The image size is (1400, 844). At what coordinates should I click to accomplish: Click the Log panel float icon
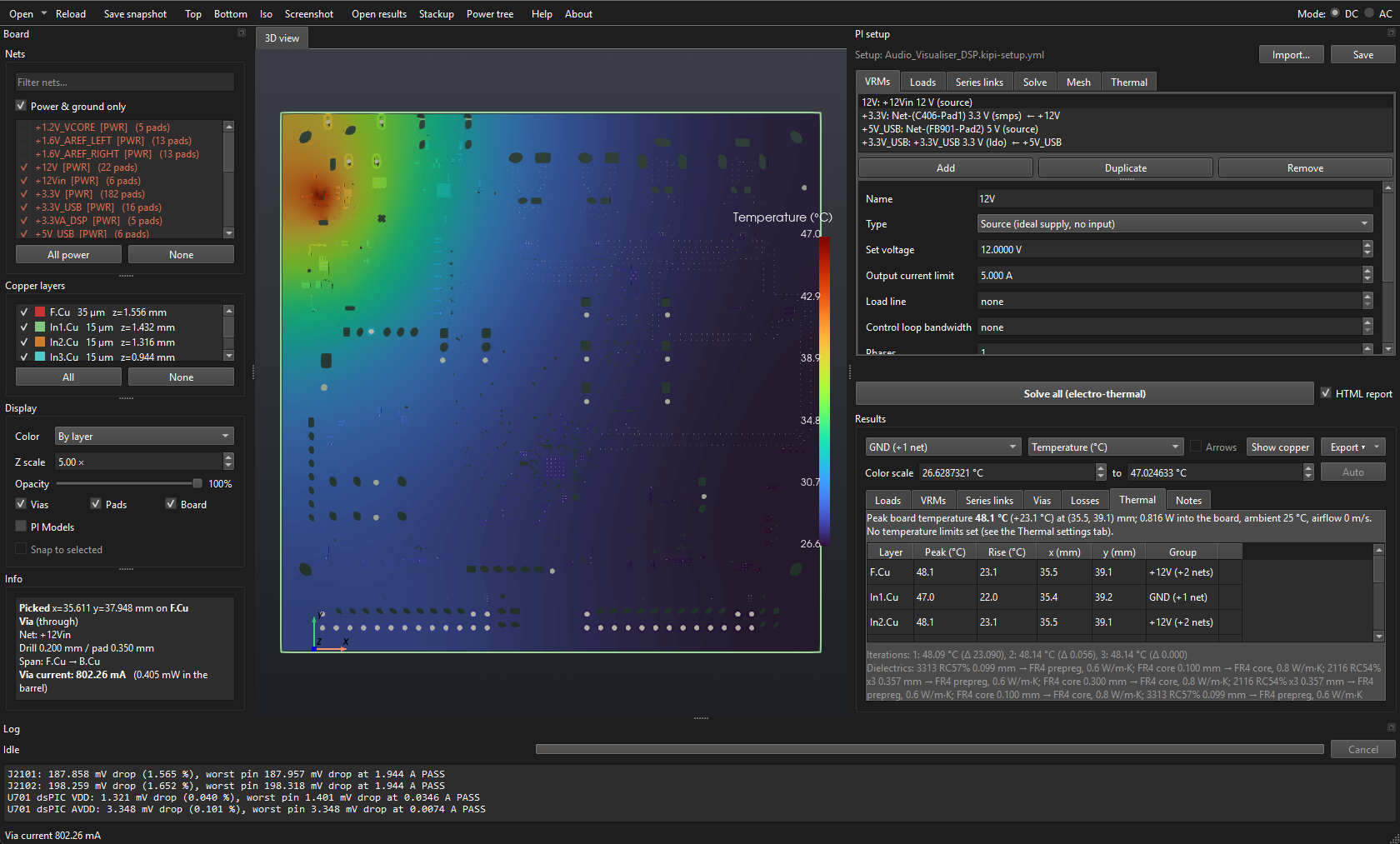(x=1391, y=727)
